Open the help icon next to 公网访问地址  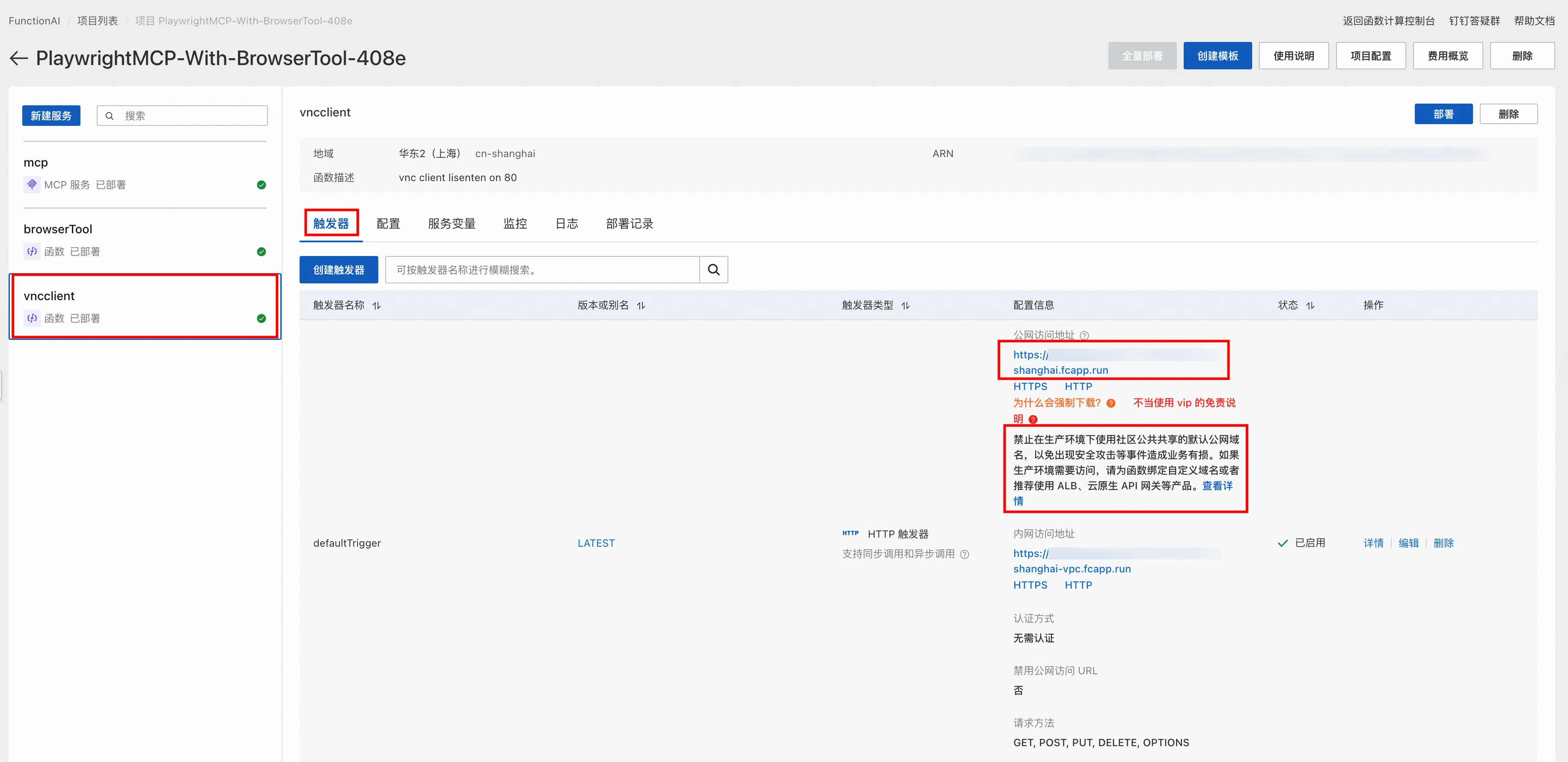pyautogui.click(x=1085, y=335)
